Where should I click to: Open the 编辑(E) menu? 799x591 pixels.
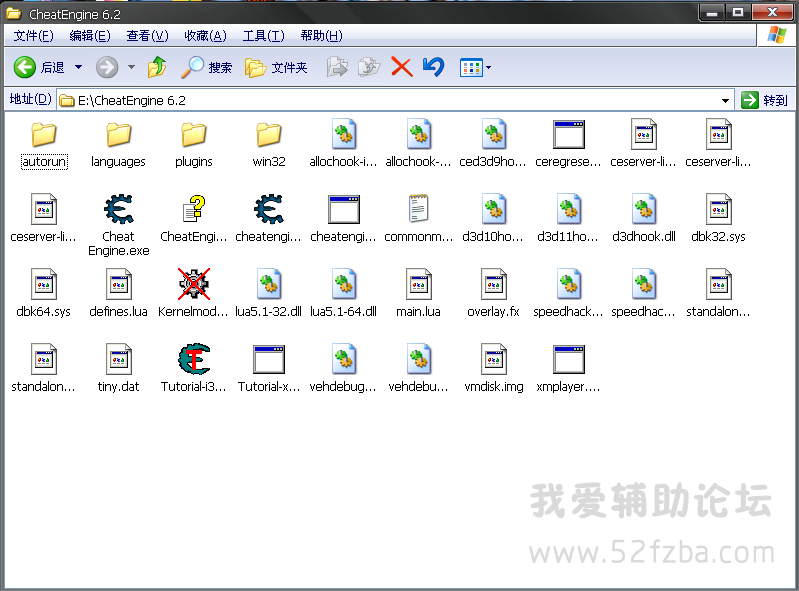coord(90,36)
